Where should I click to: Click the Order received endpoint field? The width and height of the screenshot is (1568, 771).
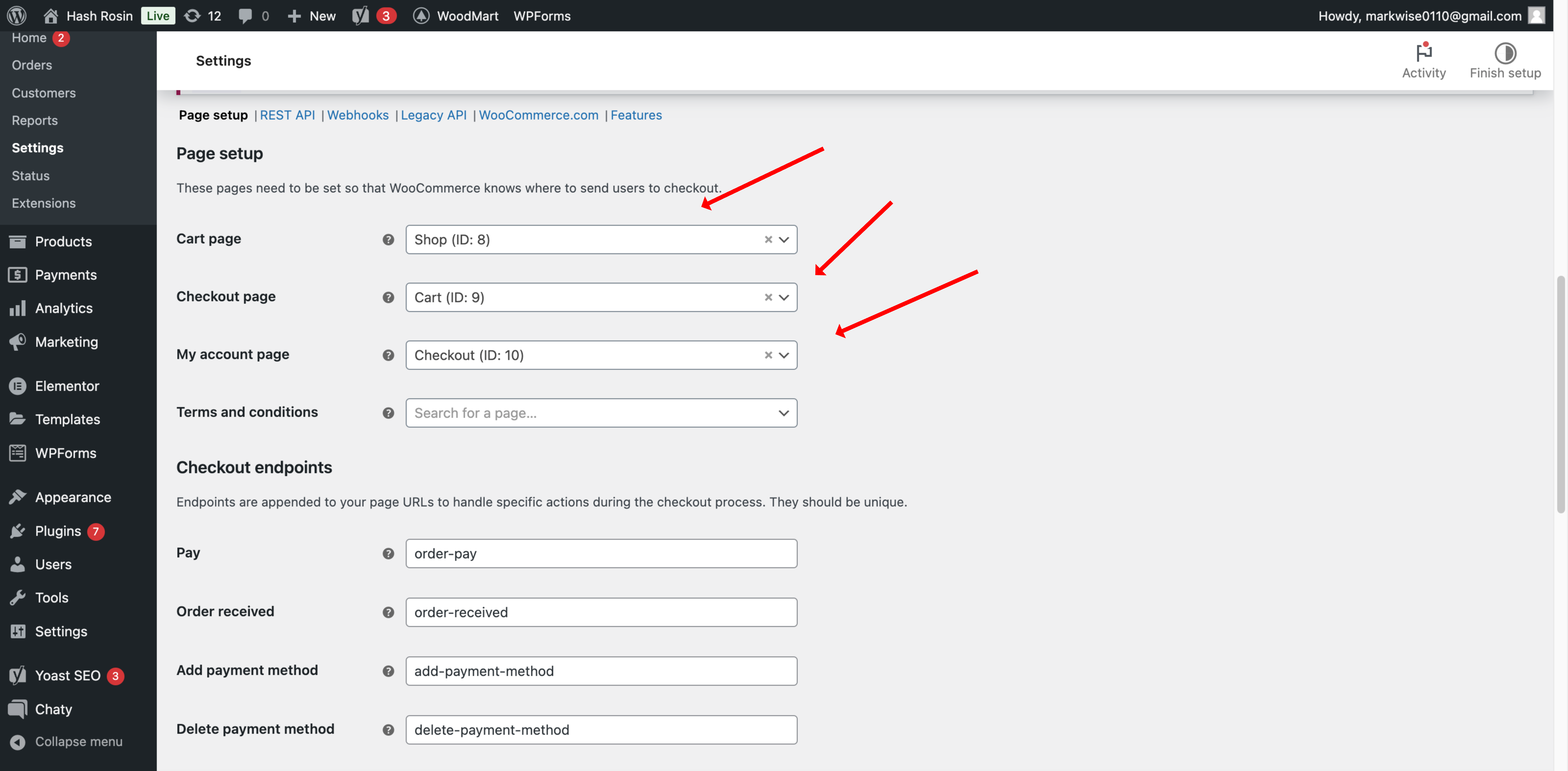601,612
